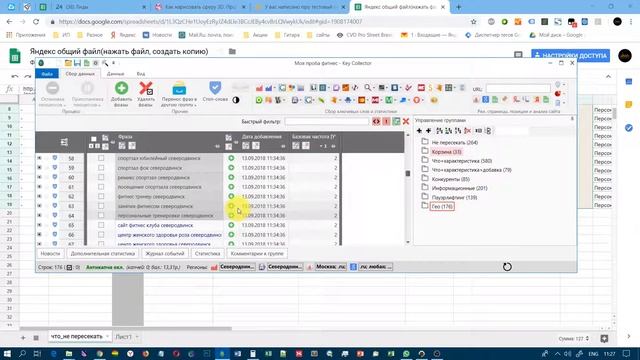Open Комментарии к группе tab
This screenshot has height=360, width=640.
click(x=257, y=253)
